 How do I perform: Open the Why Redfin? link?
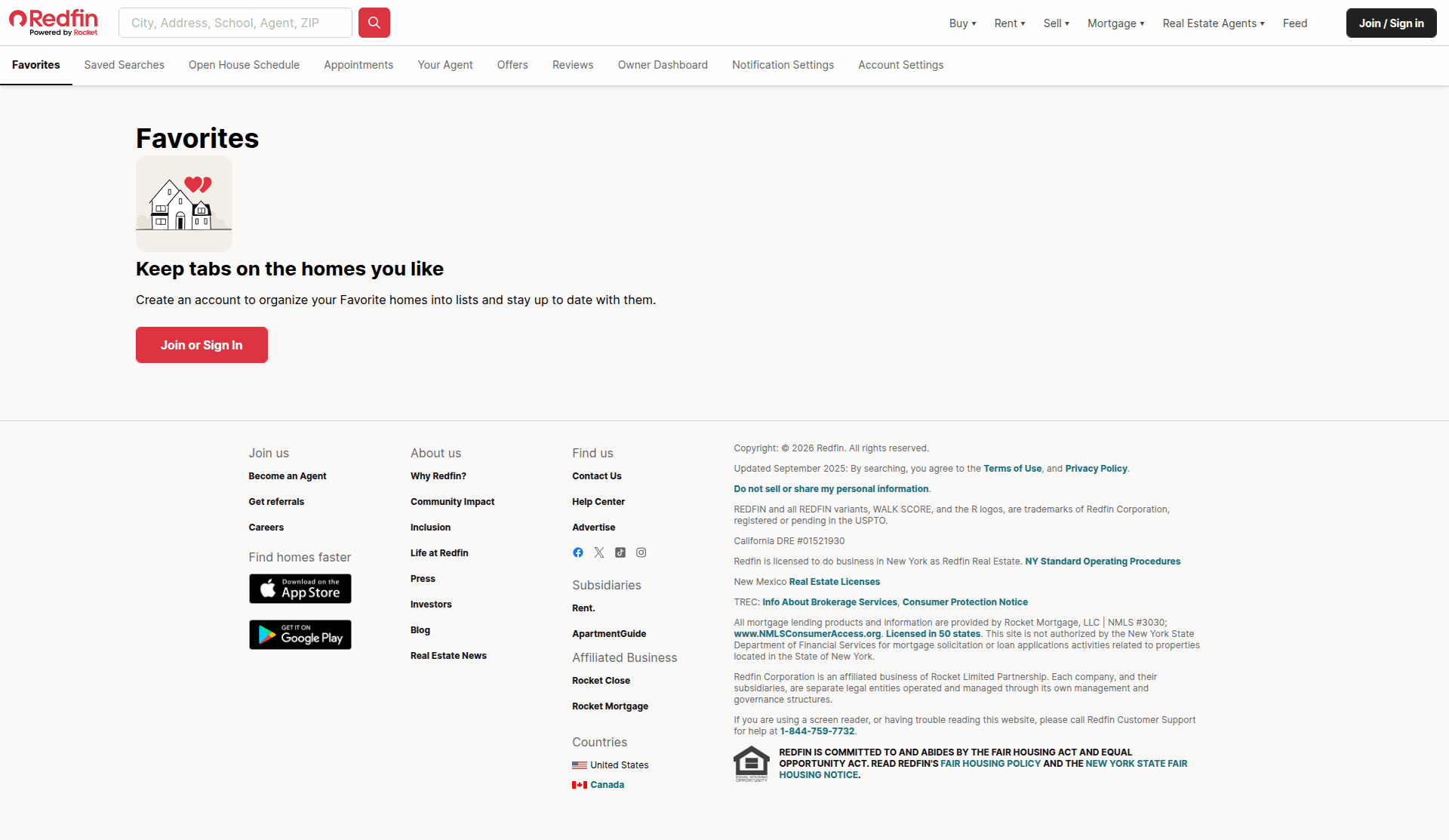pyautogui.click(x=438, y=476)
